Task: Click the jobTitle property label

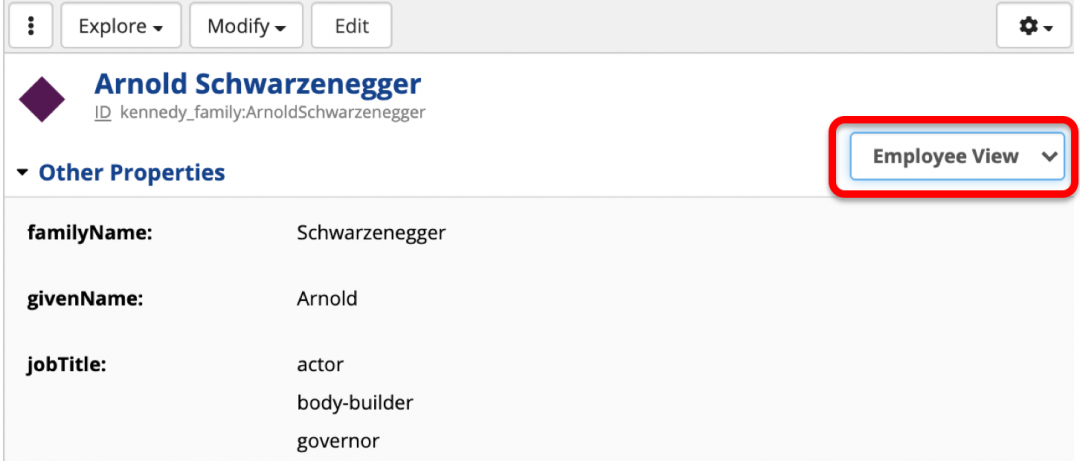Action: pos(67,364)
